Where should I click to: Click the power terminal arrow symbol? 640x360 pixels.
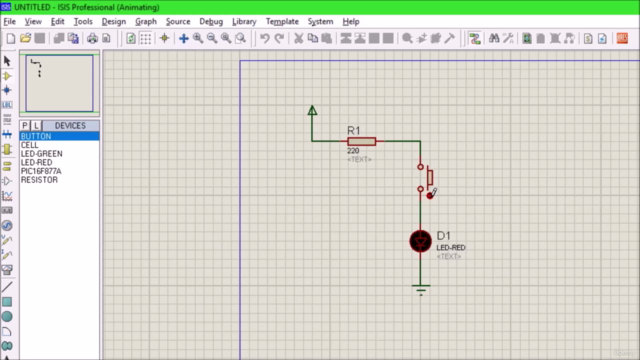[312, 111]
